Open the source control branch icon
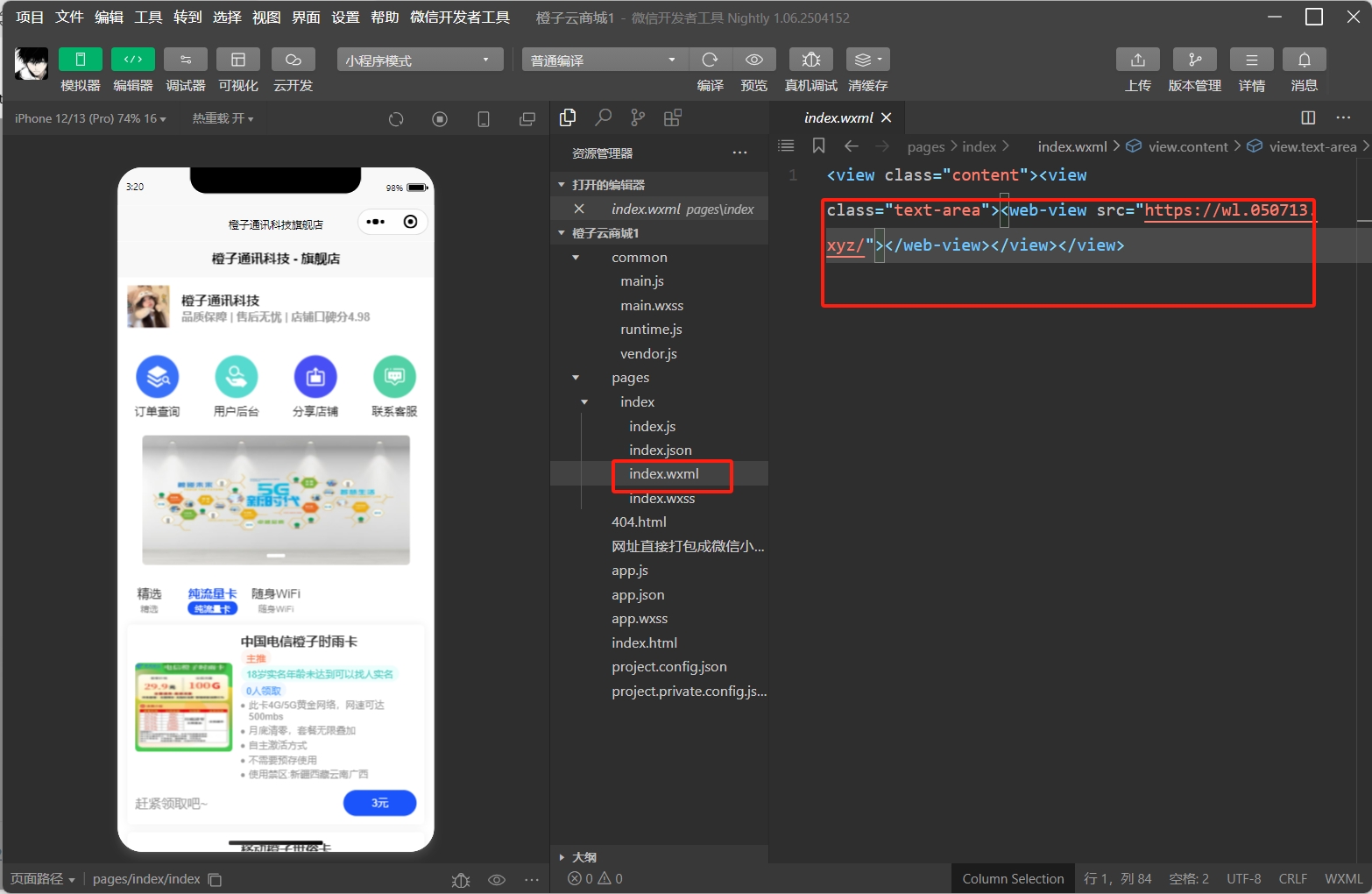 [x=638, y=117]
